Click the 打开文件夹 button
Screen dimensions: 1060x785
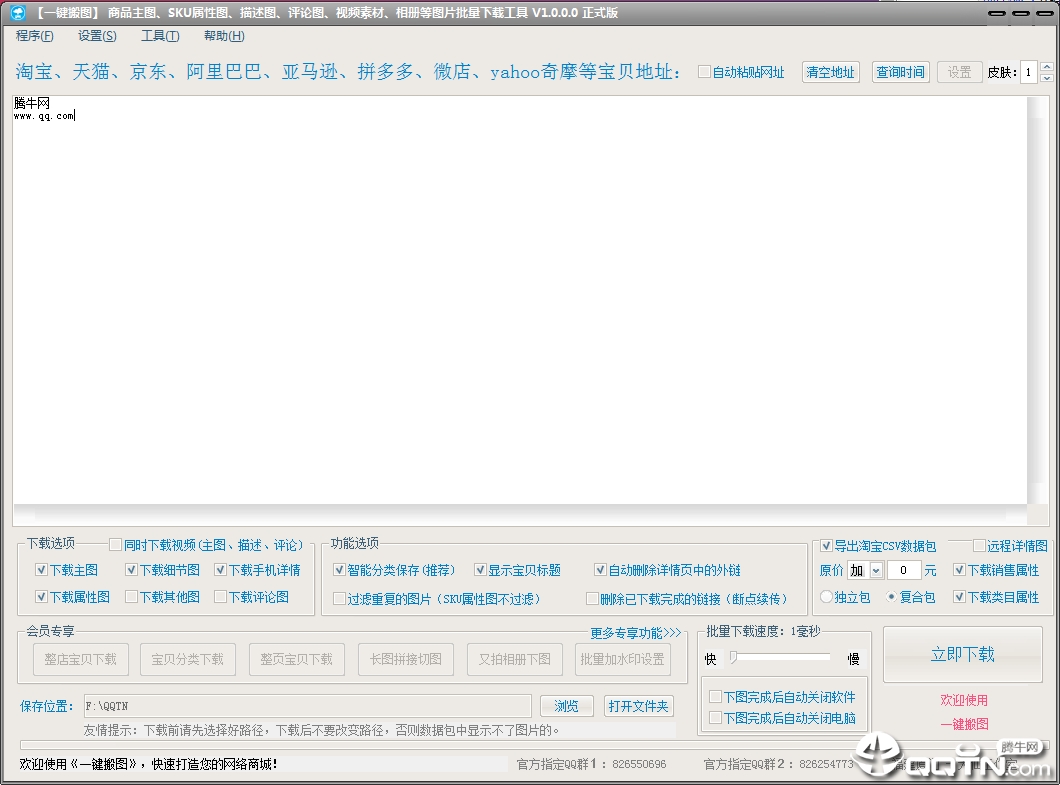click(x=638, y=707)
